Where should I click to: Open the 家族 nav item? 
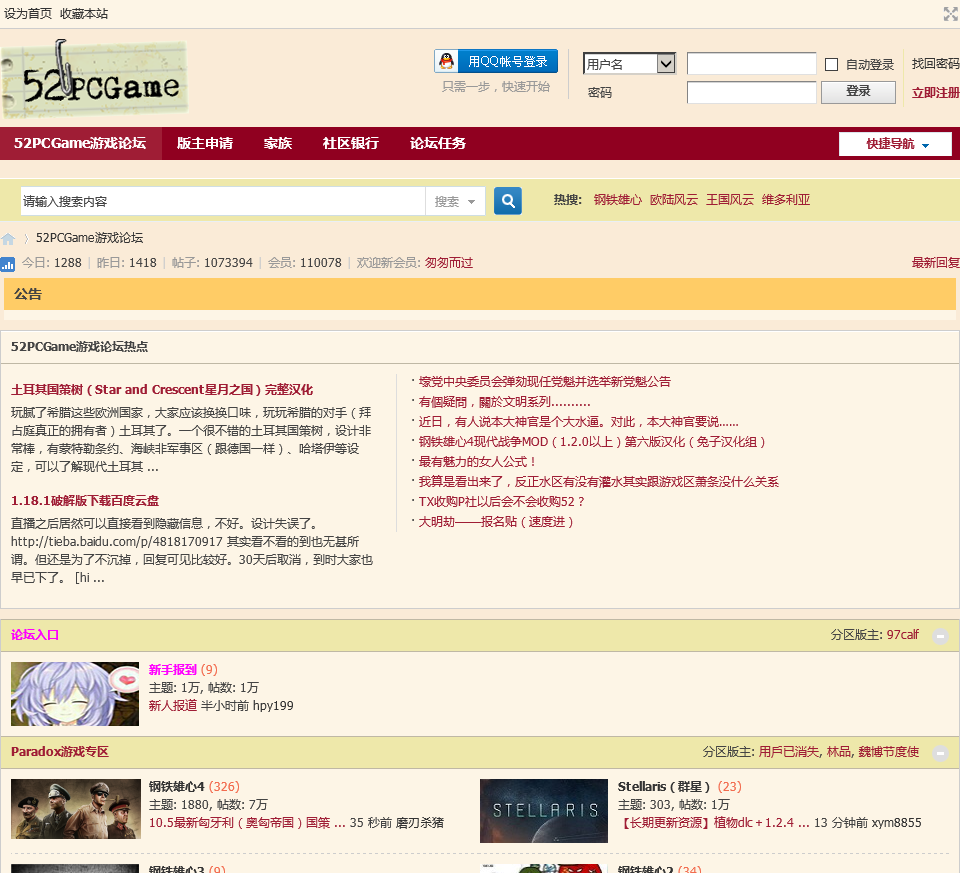point(277,143)
